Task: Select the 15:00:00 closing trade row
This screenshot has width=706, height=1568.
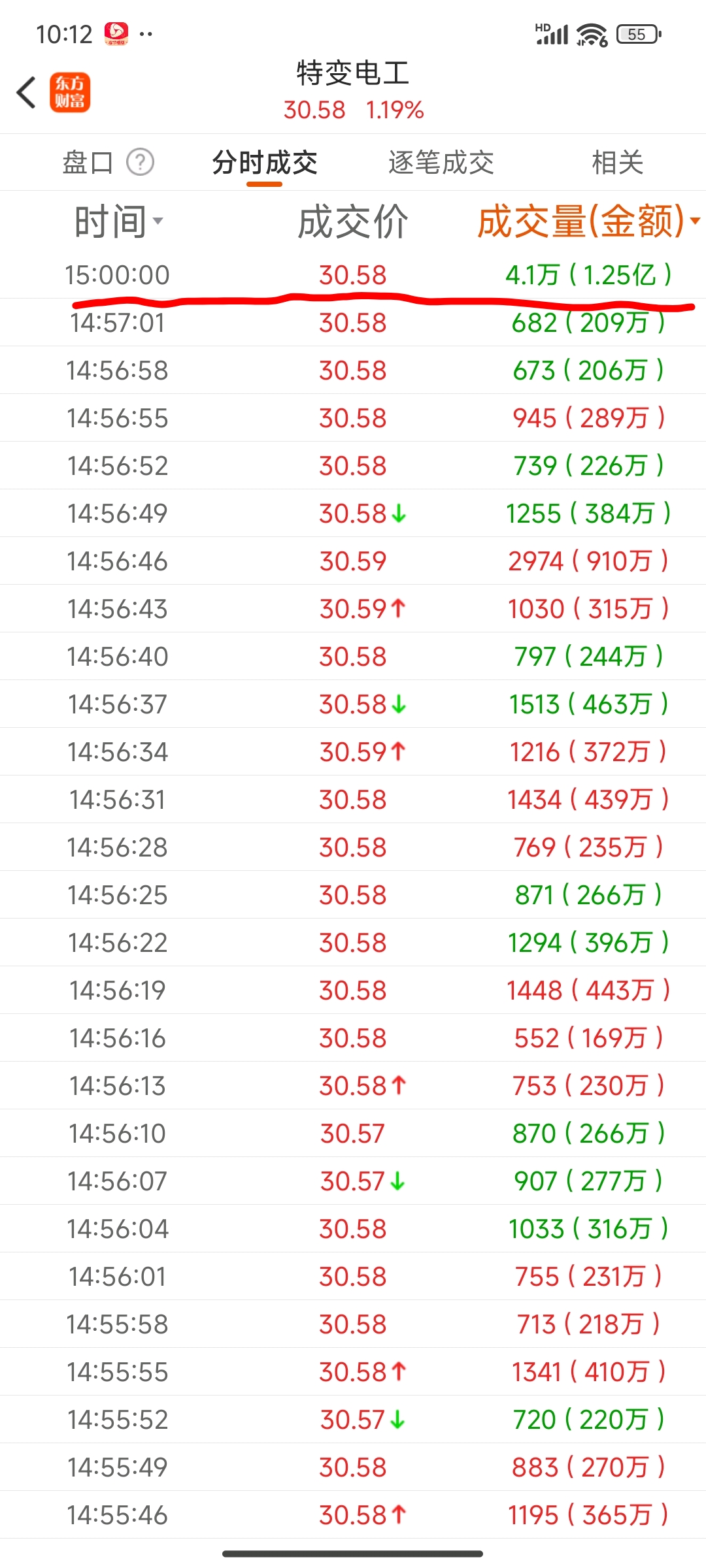Action: [x=353, y=274]
